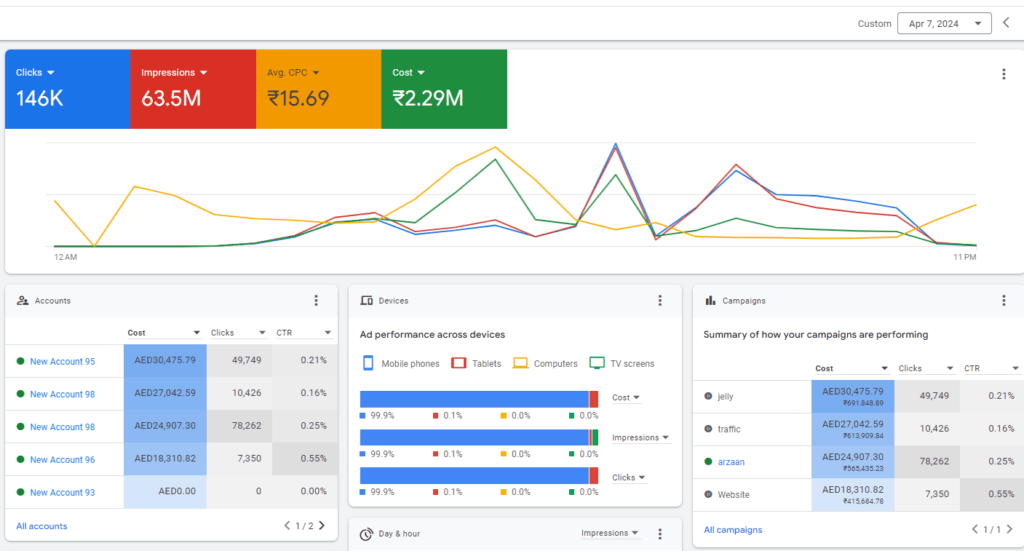Go to next page in Accounts table
This screenshot has width=1024, height=551.
pos(320,526)
